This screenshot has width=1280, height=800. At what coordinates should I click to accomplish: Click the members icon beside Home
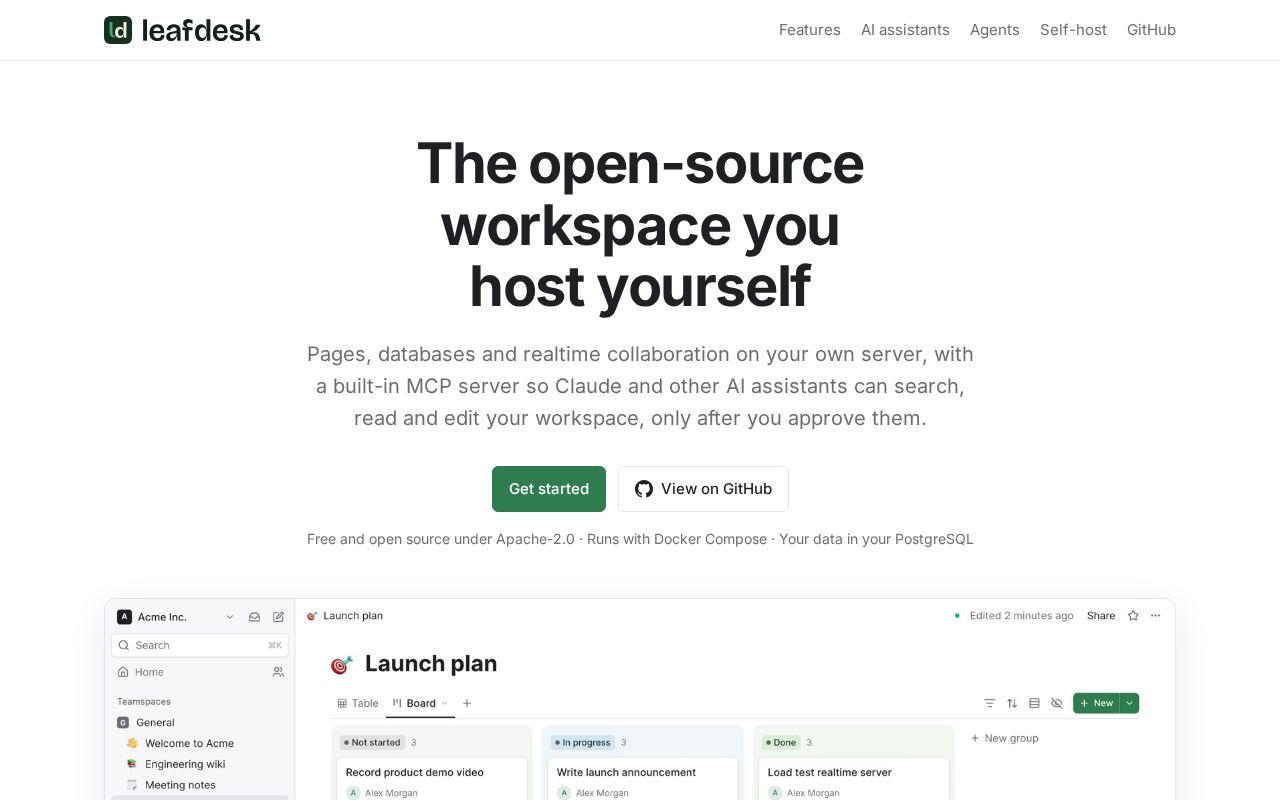coord(278,672)
